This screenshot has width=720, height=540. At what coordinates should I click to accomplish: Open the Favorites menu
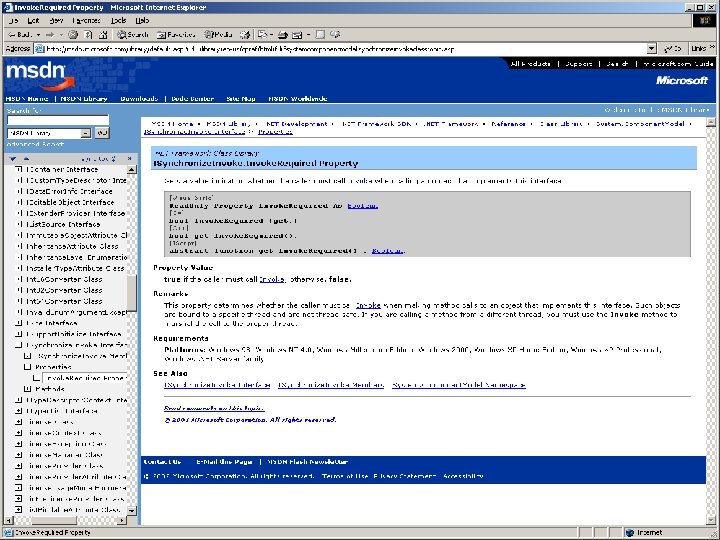(86, 21)
